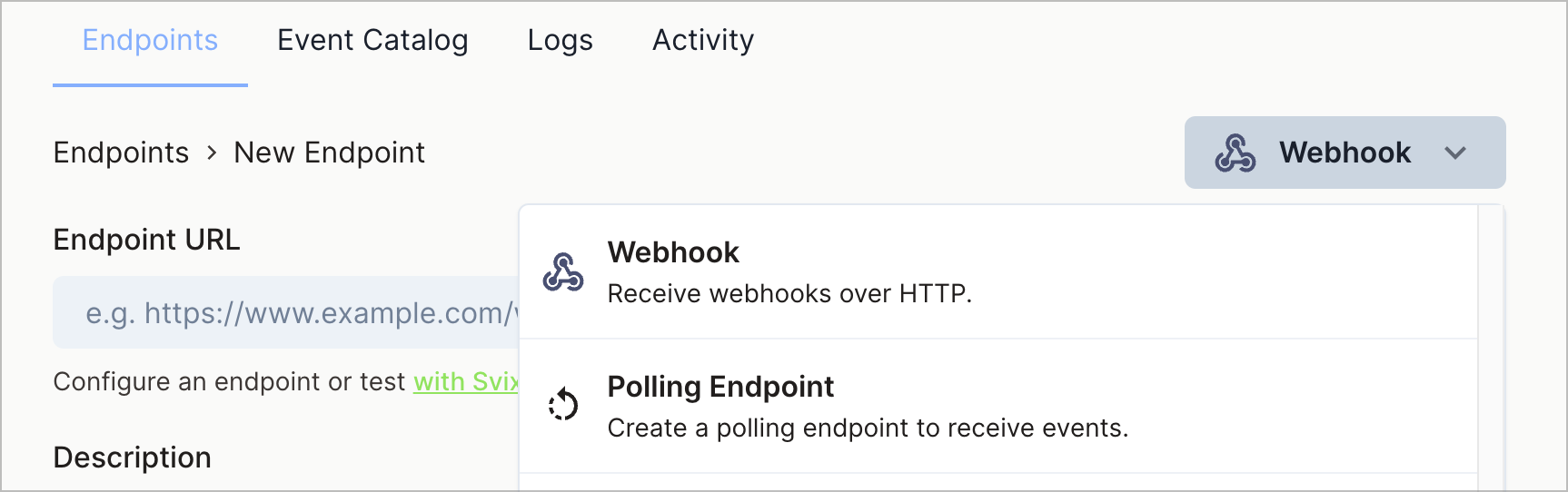1568x492 pixels.
Task: Click the chevron arrow on the Webhook selector
Action: tap(1455, 153)
